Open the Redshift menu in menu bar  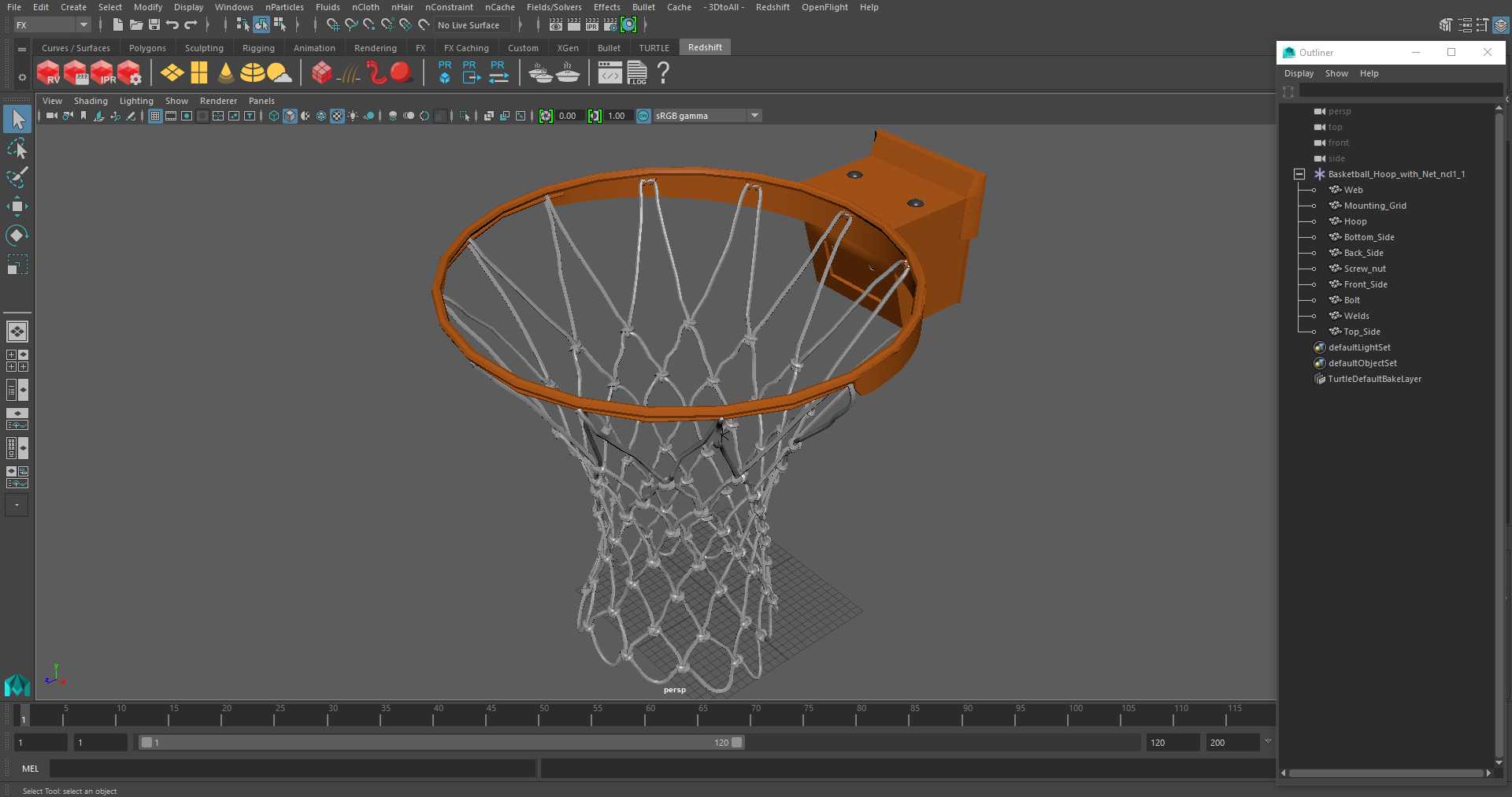click(773, 7)
